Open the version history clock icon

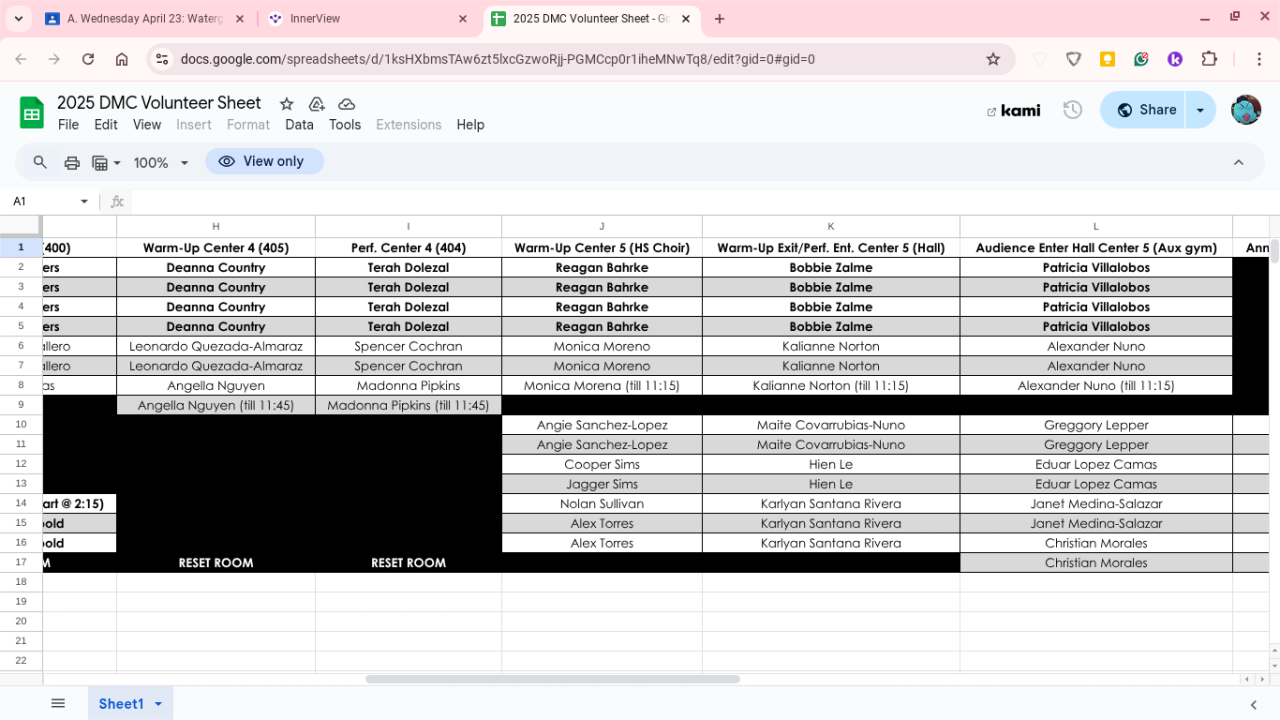click(1073, 110)
